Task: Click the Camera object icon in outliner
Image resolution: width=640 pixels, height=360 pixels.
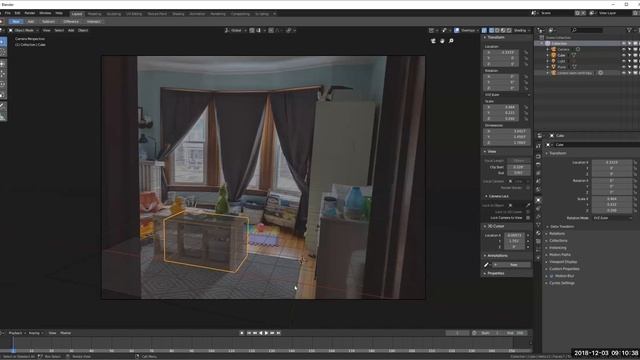Action: pyautogui.click(x=553, y=49)
